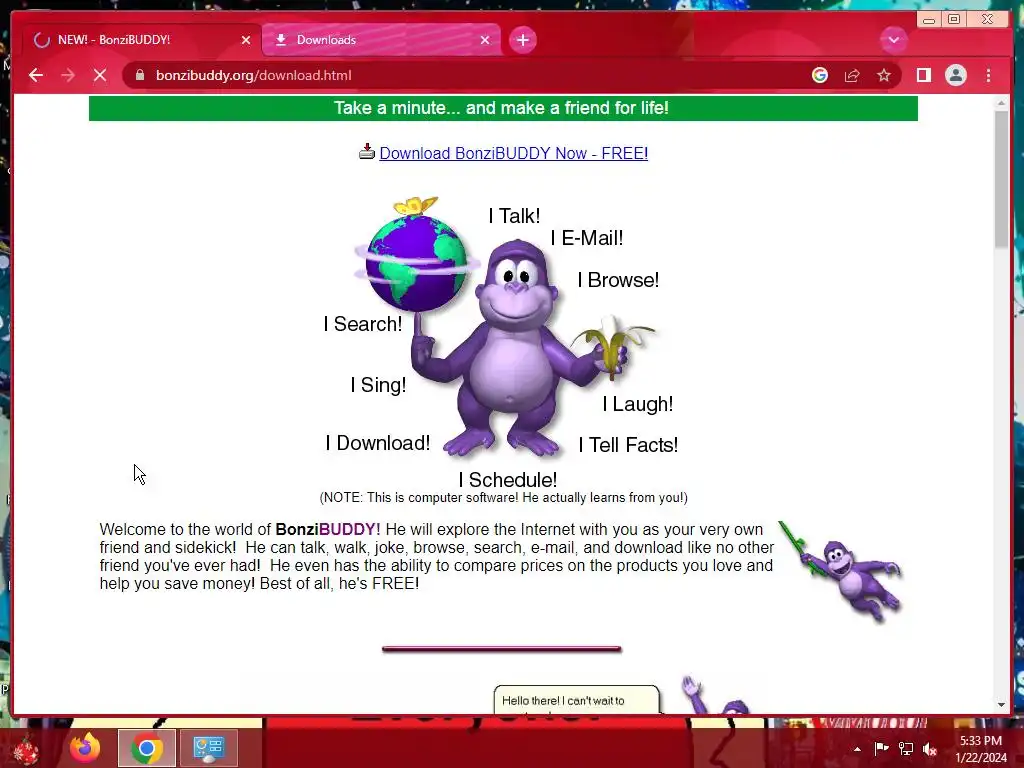Click the scrollbar down arrow

pyautogui.click(x=1001, y=705)
